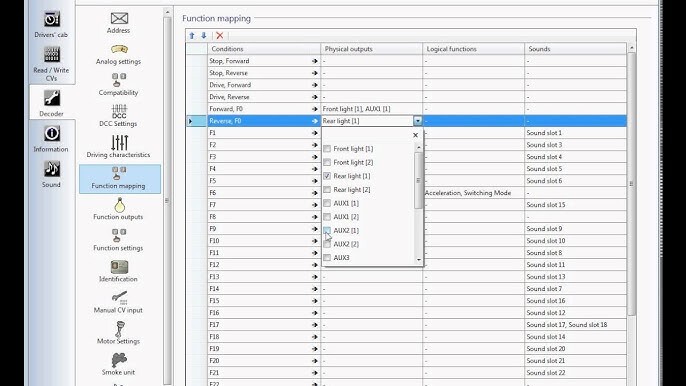The width and height of the screenshot is (686, 386).
Task: Open Analog settings page
Action: (119, 54)
